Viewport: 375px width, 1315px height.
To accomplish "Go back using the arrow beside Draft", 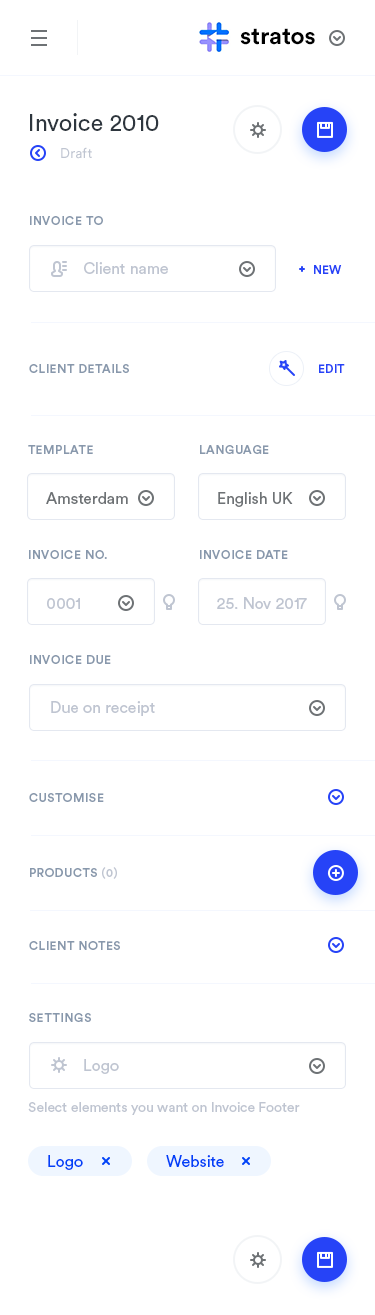I will [x=38, y=153].
